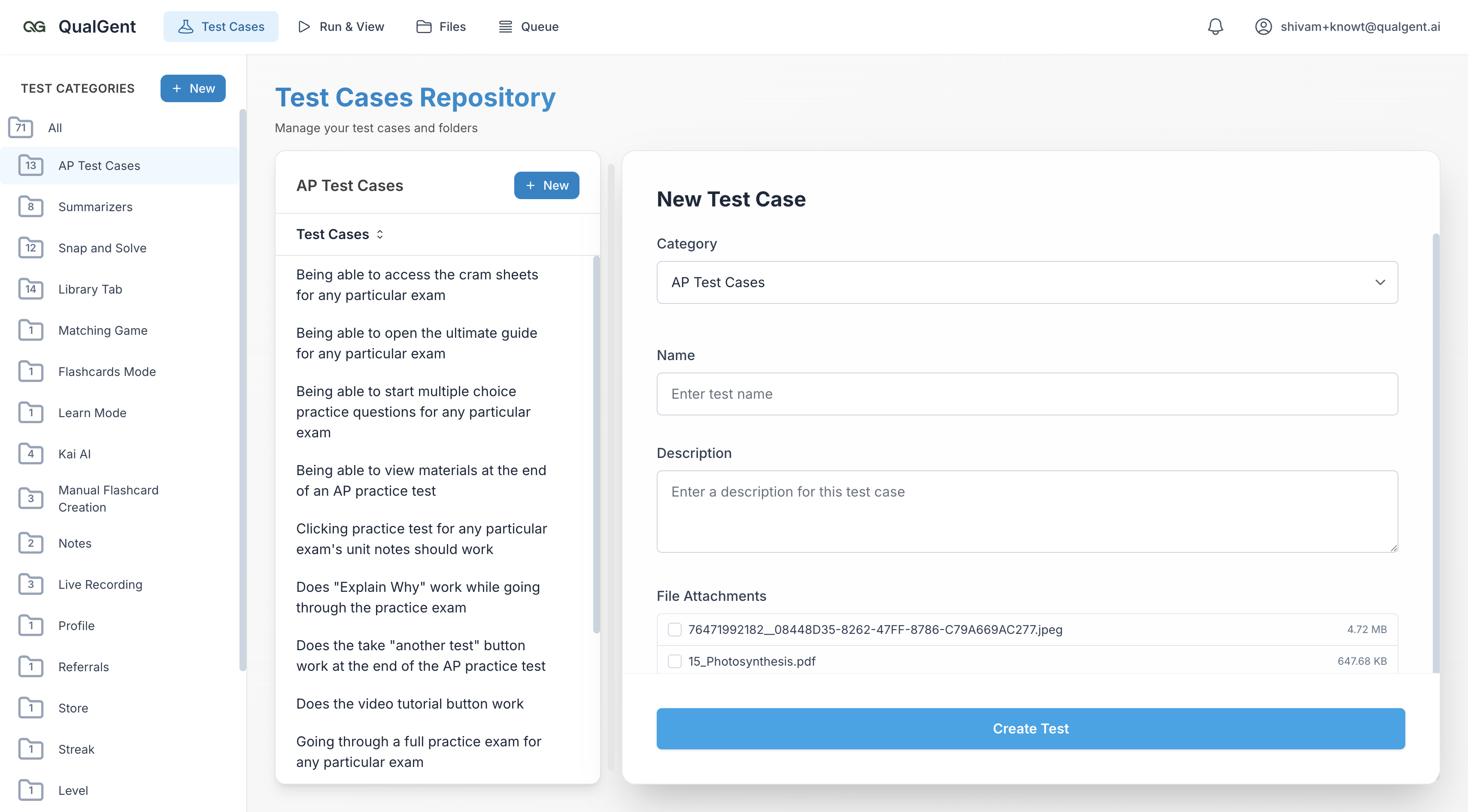Click the test cases list scrollbar
The height and width of the screenshot is (812, 1468).
[x=596, y=445]
